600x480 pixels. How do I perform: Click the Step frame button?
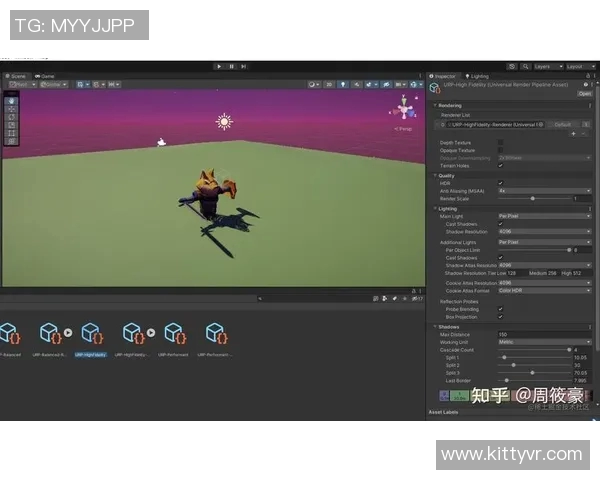click(x=243, y=66)
